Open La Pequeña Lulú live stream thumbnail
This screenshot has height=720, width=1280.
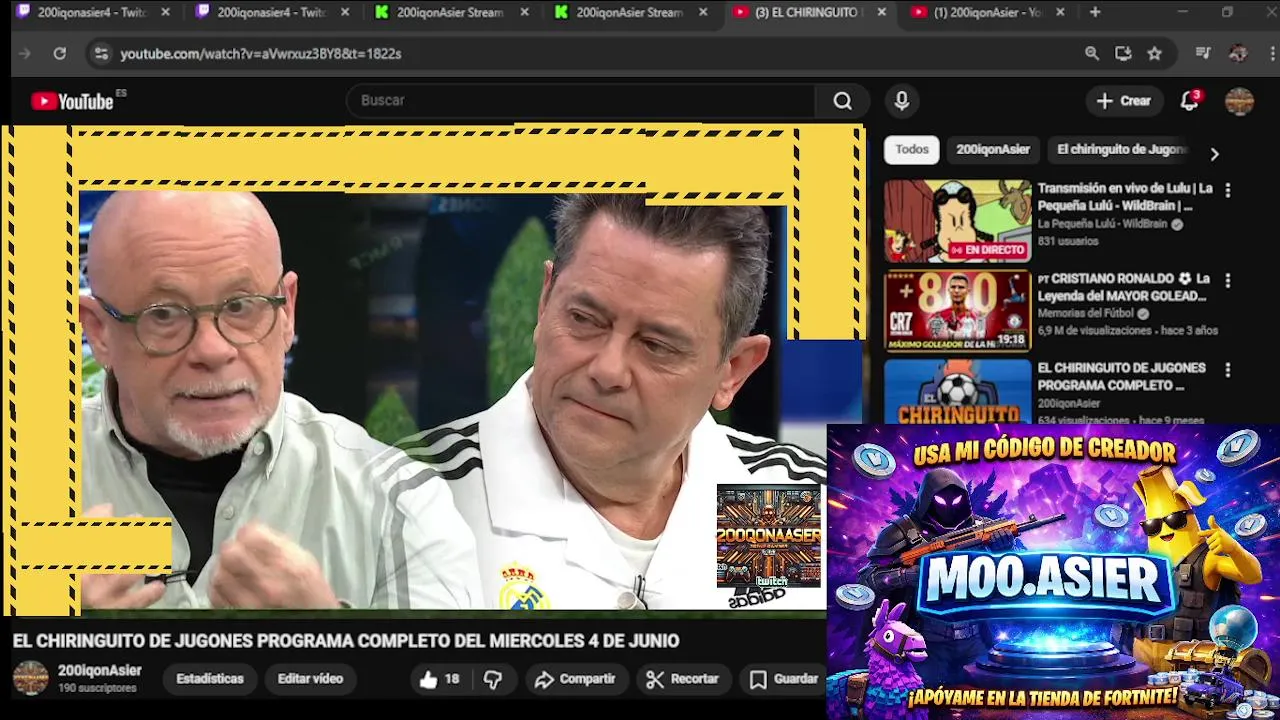pyautogui.click(x=957, y=221)
